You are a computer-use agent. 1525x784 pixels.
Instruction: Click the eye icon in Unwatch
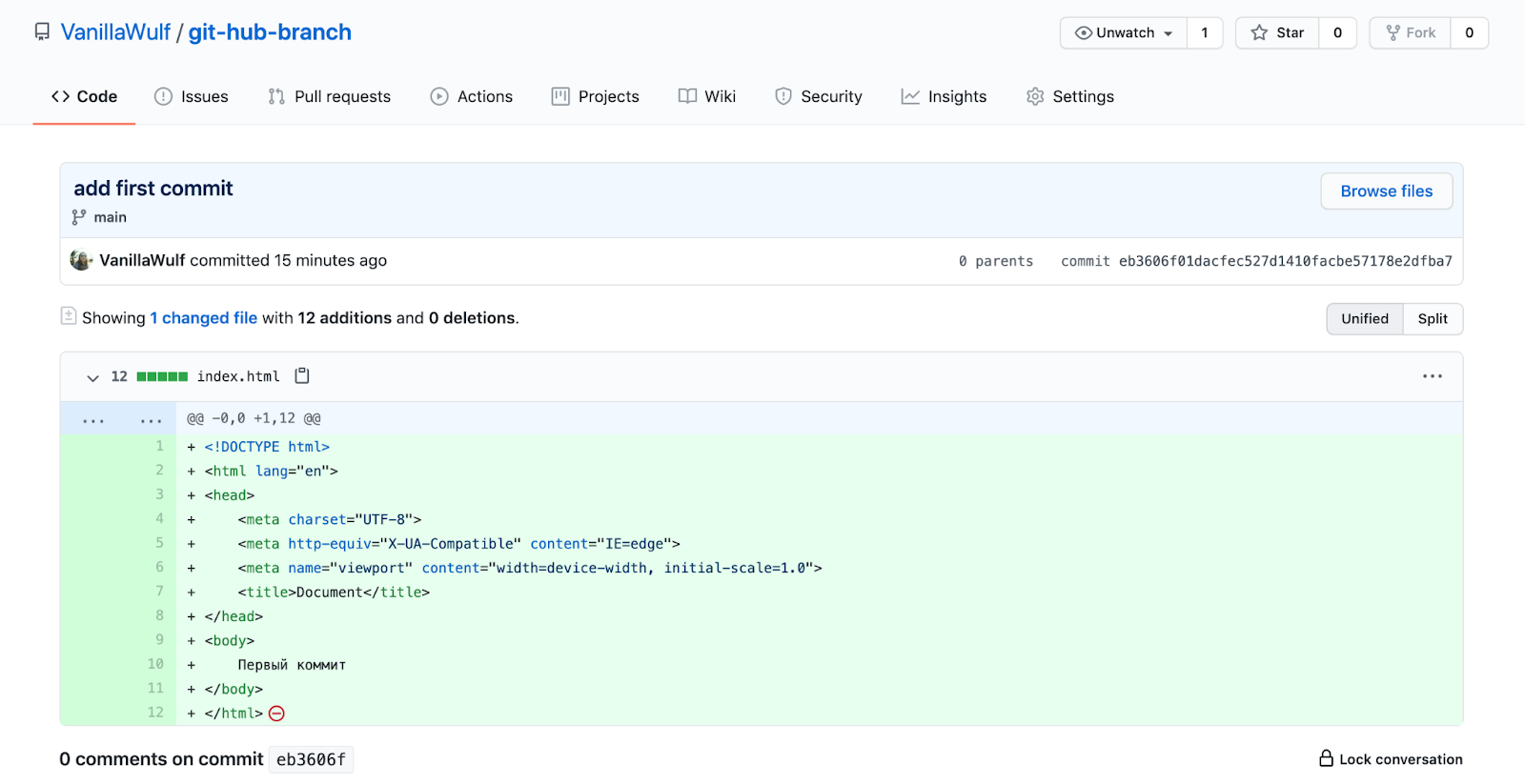pos(1084,32)
